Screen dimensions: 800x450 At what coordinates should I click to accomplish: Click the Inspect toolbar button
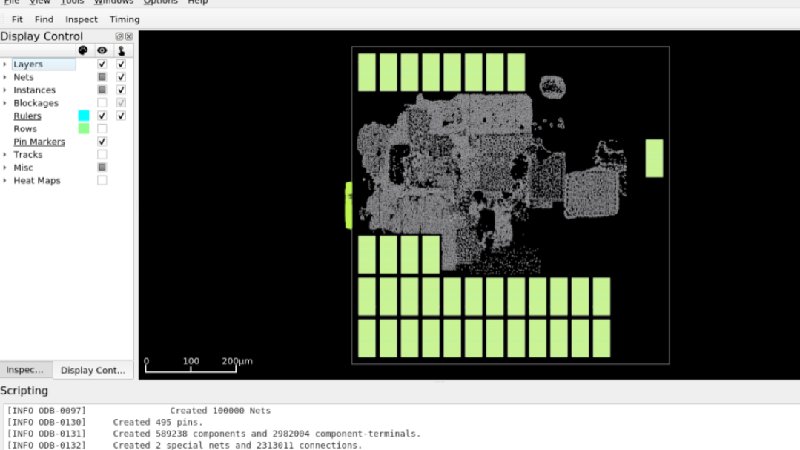click(81, 19)
